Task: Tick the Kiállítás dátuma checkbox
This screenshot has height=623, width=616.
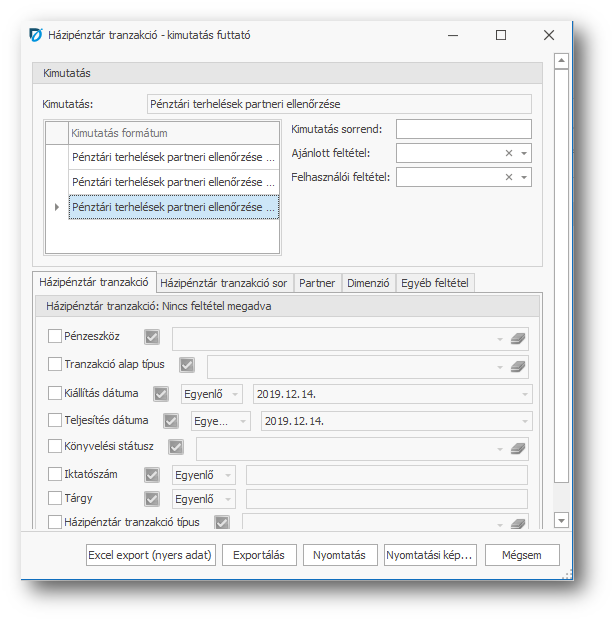Action: tap(55, 393)
